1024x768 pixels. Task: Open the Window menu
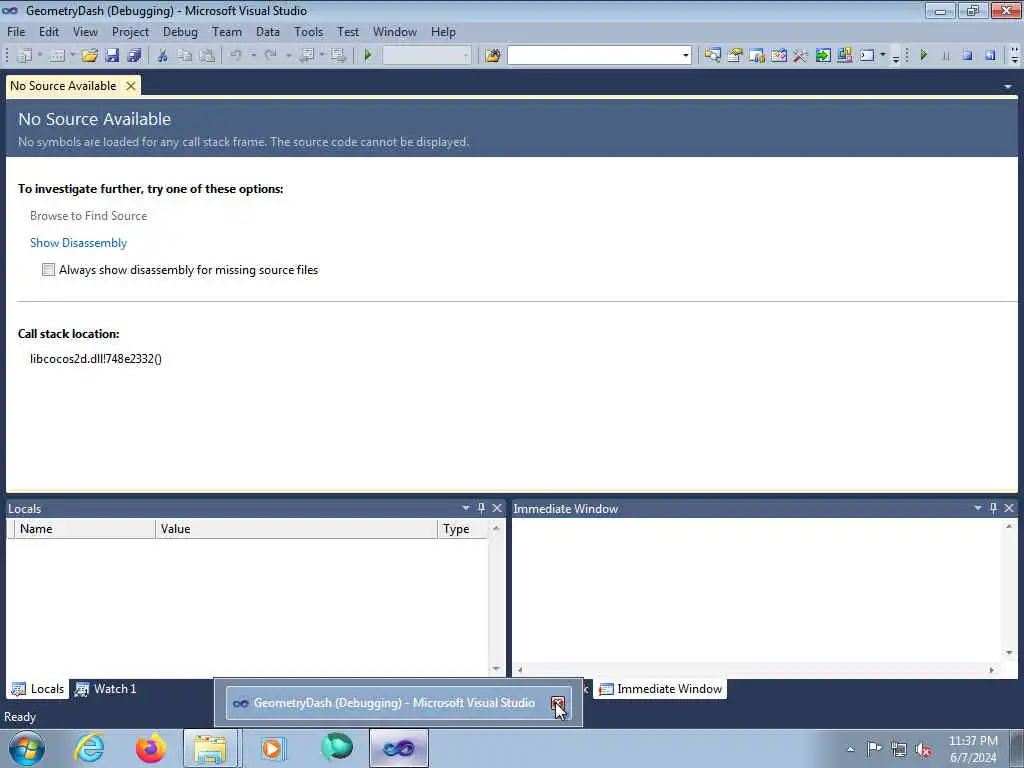point(394,32)
